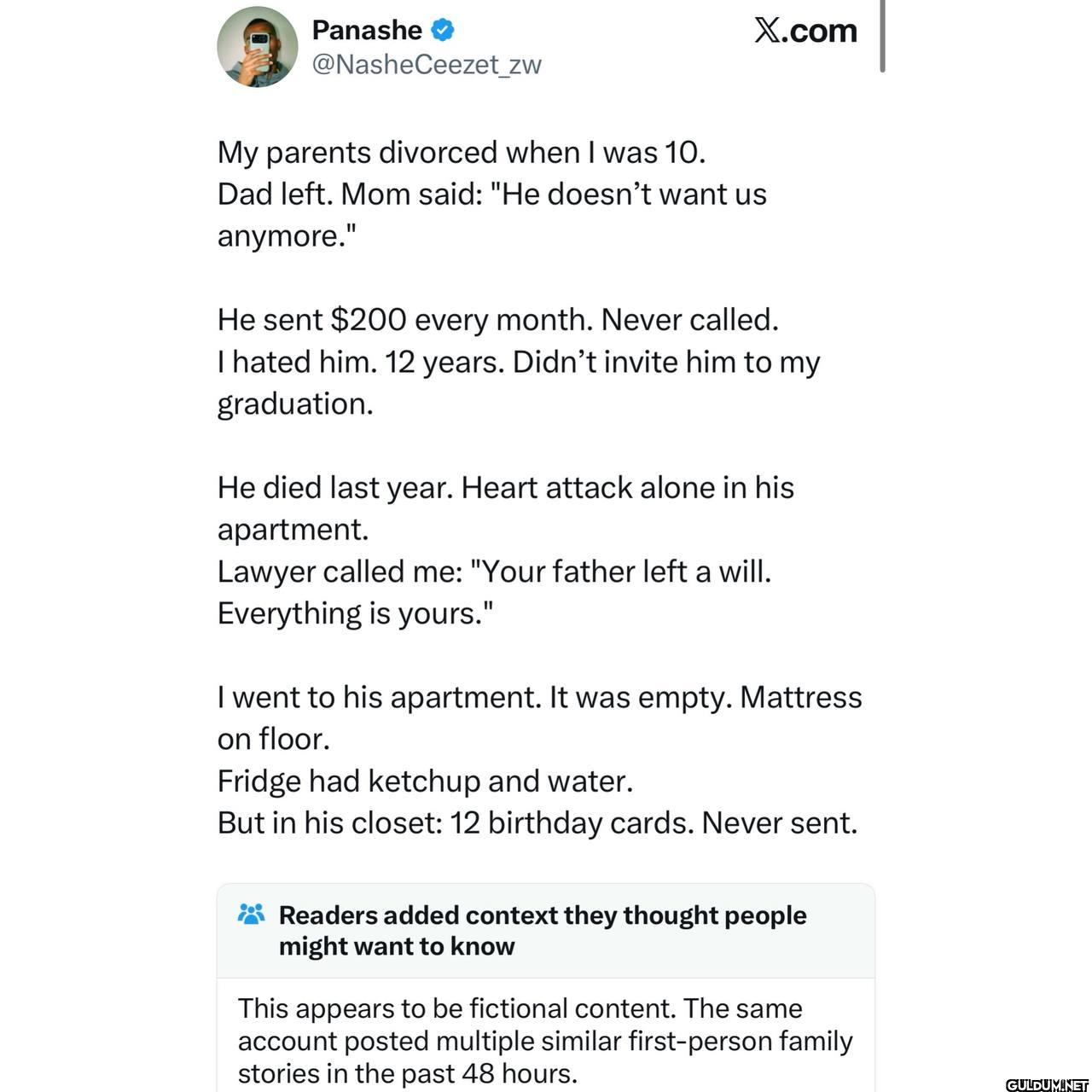
Task: Click the '12 birthday cards. Never sent.' line
Action: [x=537, y=823]
